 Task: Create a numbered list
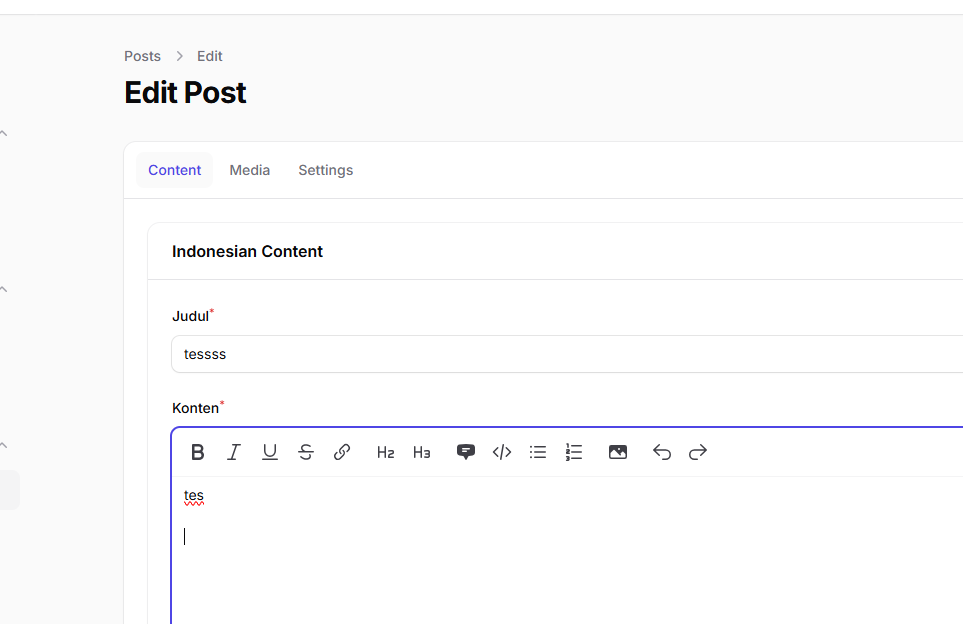tap(574, 452)
